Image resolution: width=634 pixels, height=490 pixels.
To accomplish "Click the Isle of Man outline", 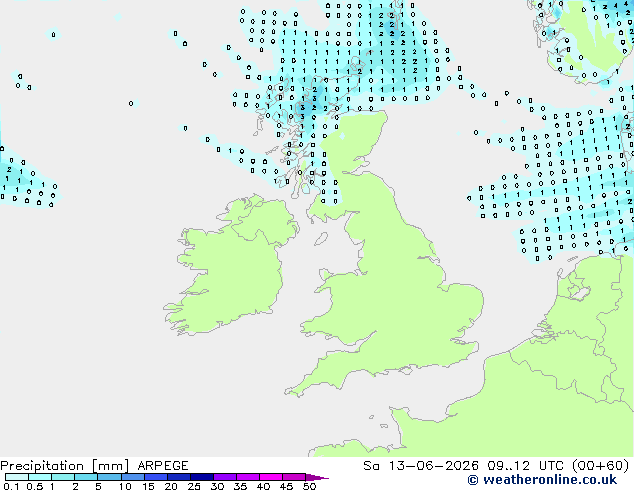I will 321,239.
